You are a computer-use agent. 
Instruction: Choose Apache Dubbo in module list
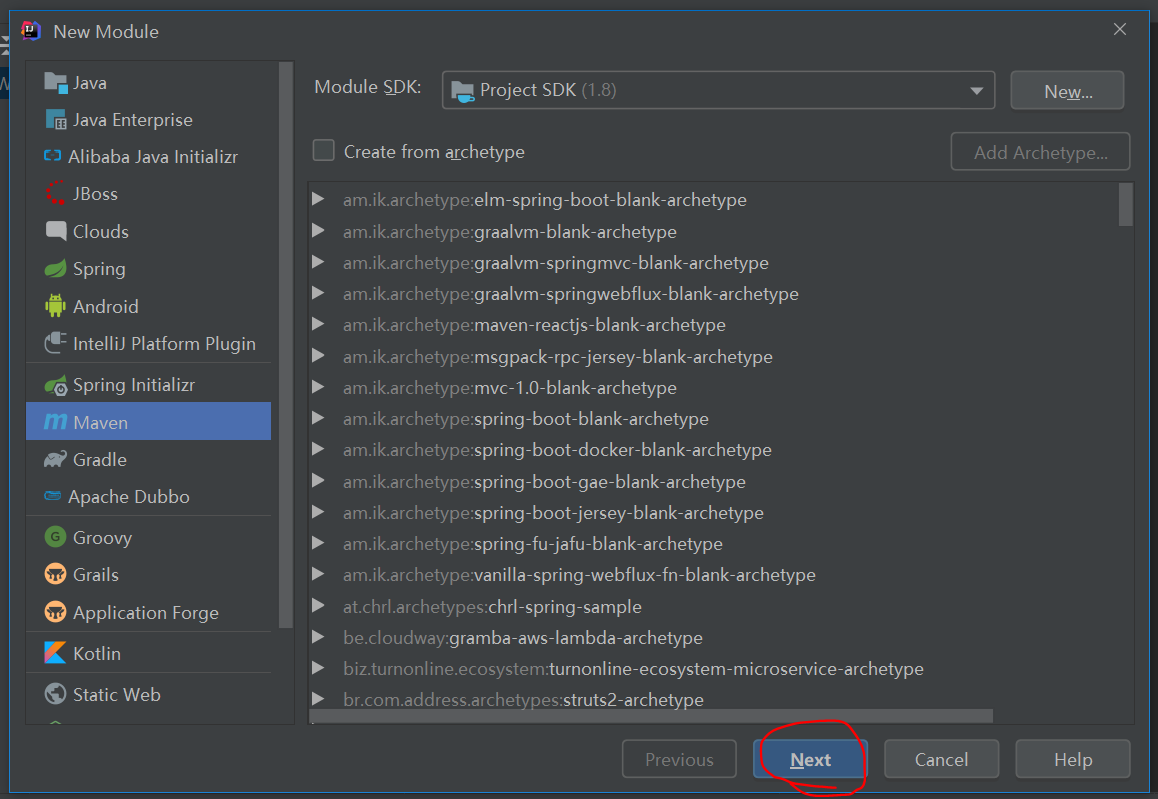tap(128, 497)
